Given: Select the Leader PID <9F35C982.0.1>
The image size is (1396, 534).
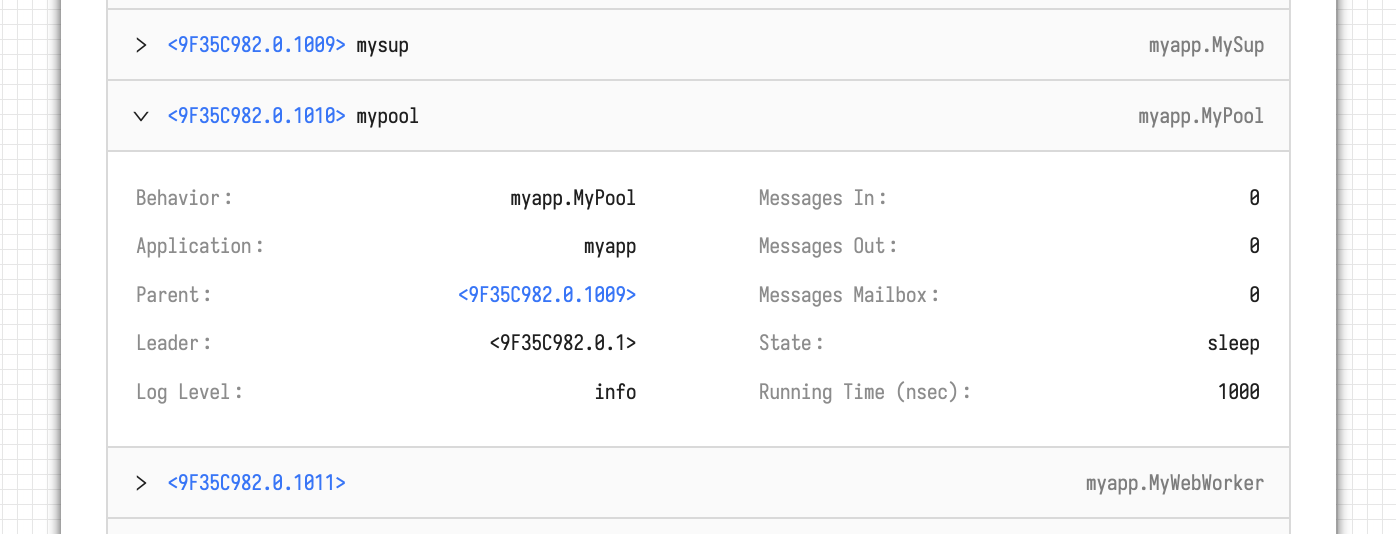Looking at the screenshot, I should point(562,343).
